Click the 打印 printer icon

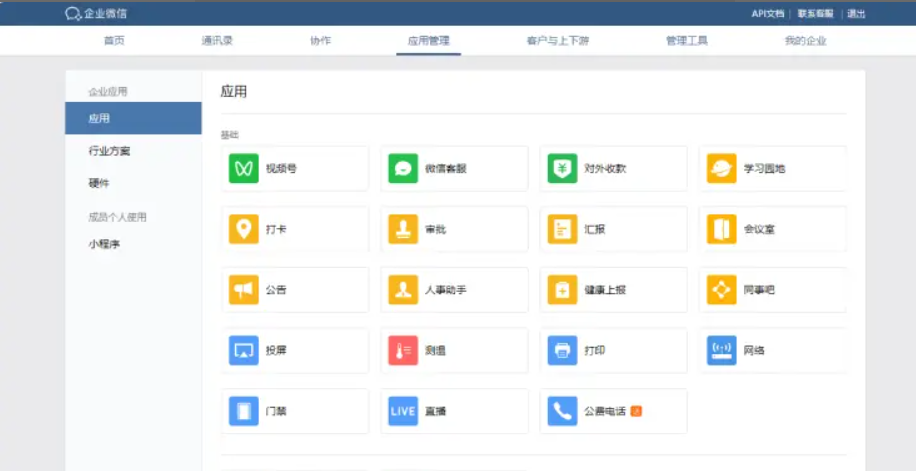pyautogui.click(x=563, y=351)
